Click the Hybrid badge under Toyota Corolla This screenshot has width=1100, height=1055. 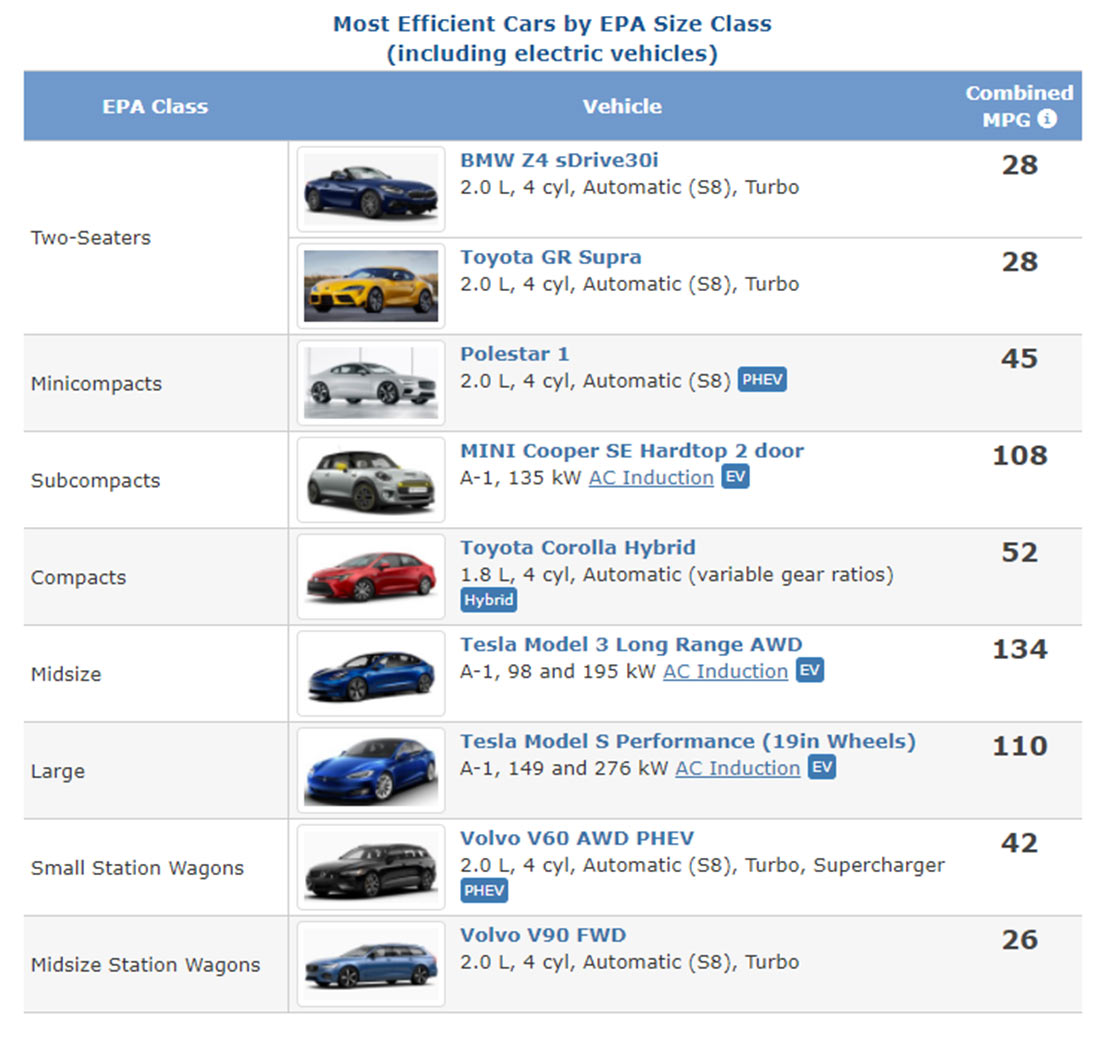click(x=488, y=600)
